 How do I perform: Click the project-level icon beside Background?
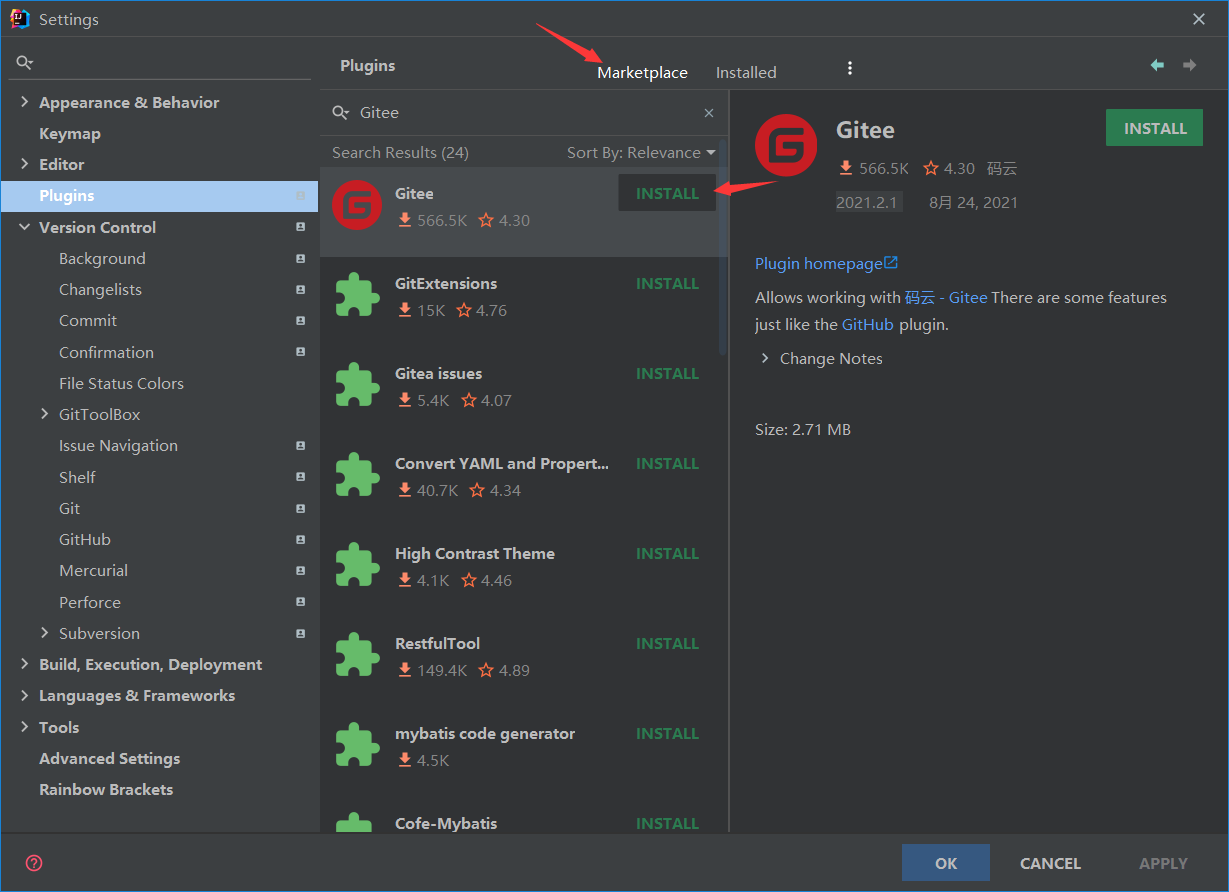pos(300,258)
